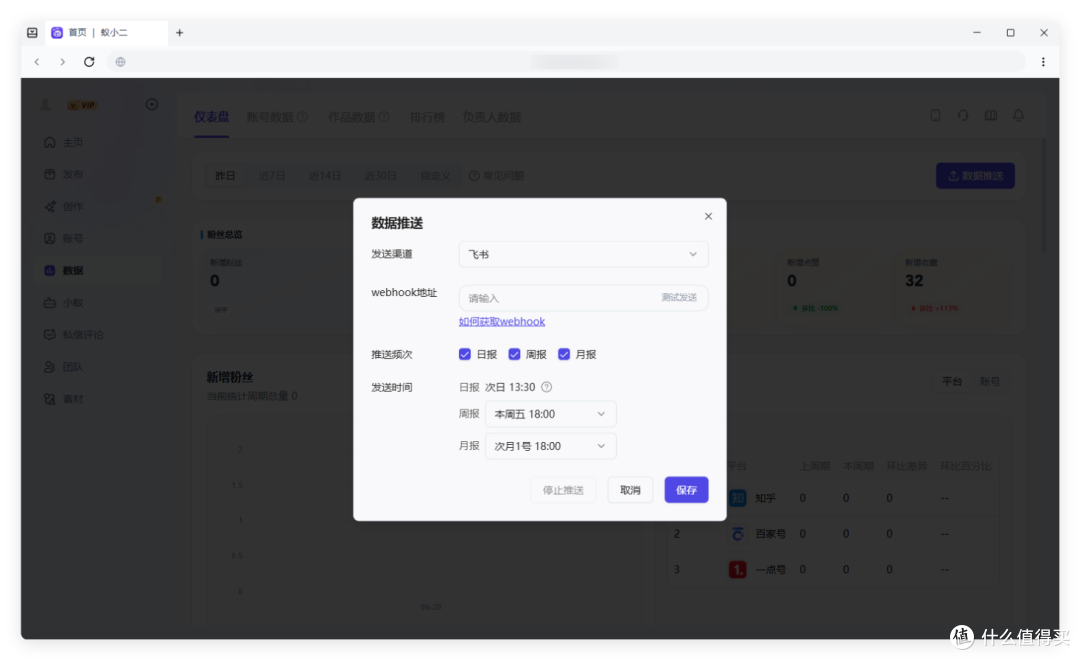
Task: Click the headset support icon in top bar
Action: [x=963, y=115]
